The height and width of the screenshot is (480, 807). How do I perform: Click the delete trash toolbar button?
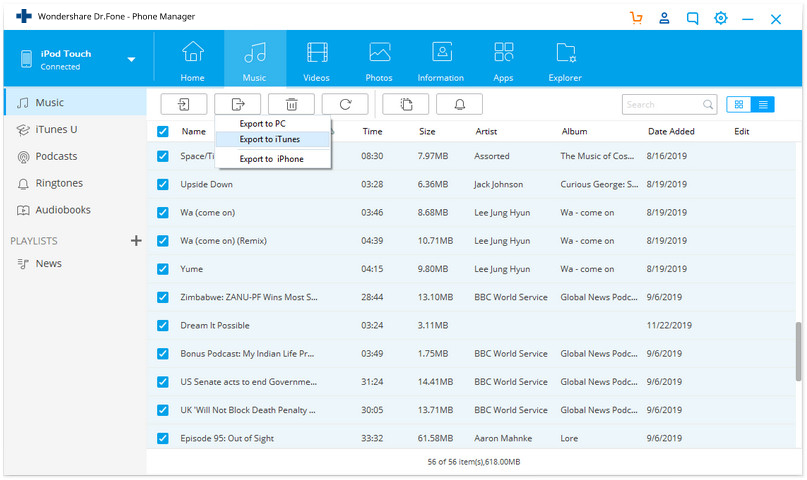(291, 104)
